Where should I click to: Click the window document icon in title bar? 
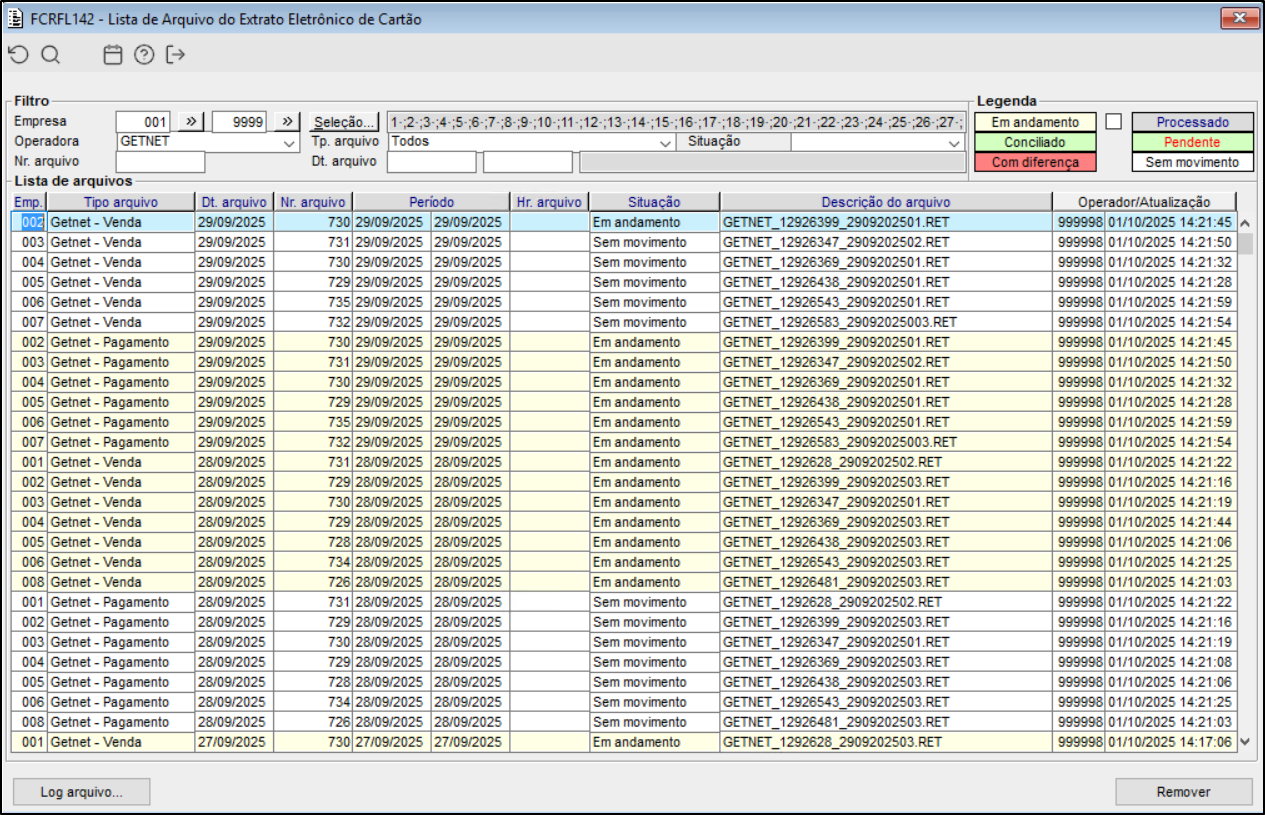15,19
